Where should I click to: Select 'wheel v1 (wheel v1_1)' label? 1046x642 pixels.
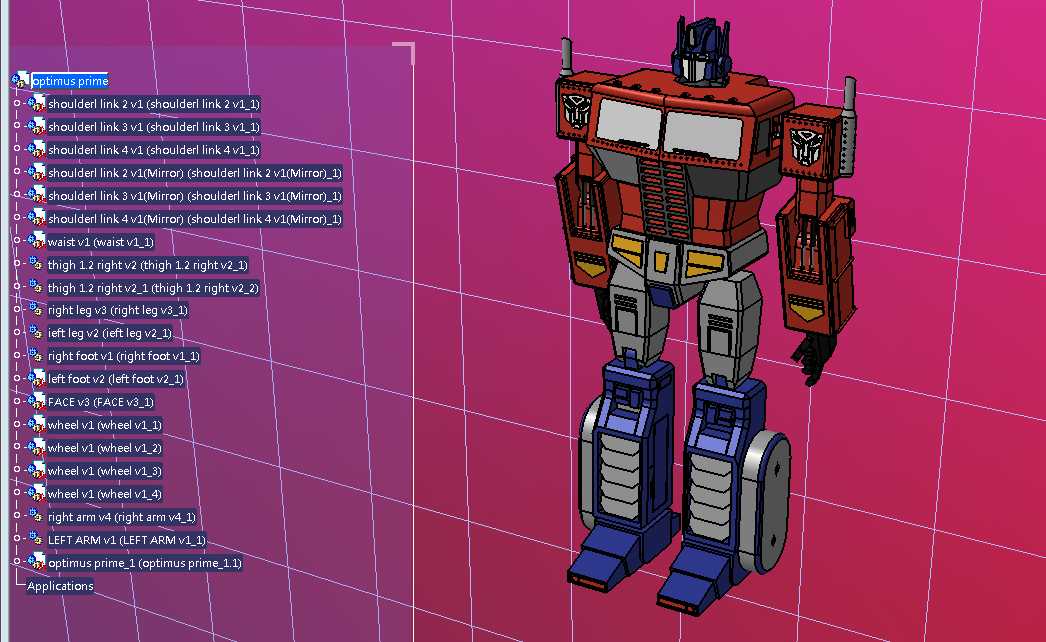pos(105,425)
